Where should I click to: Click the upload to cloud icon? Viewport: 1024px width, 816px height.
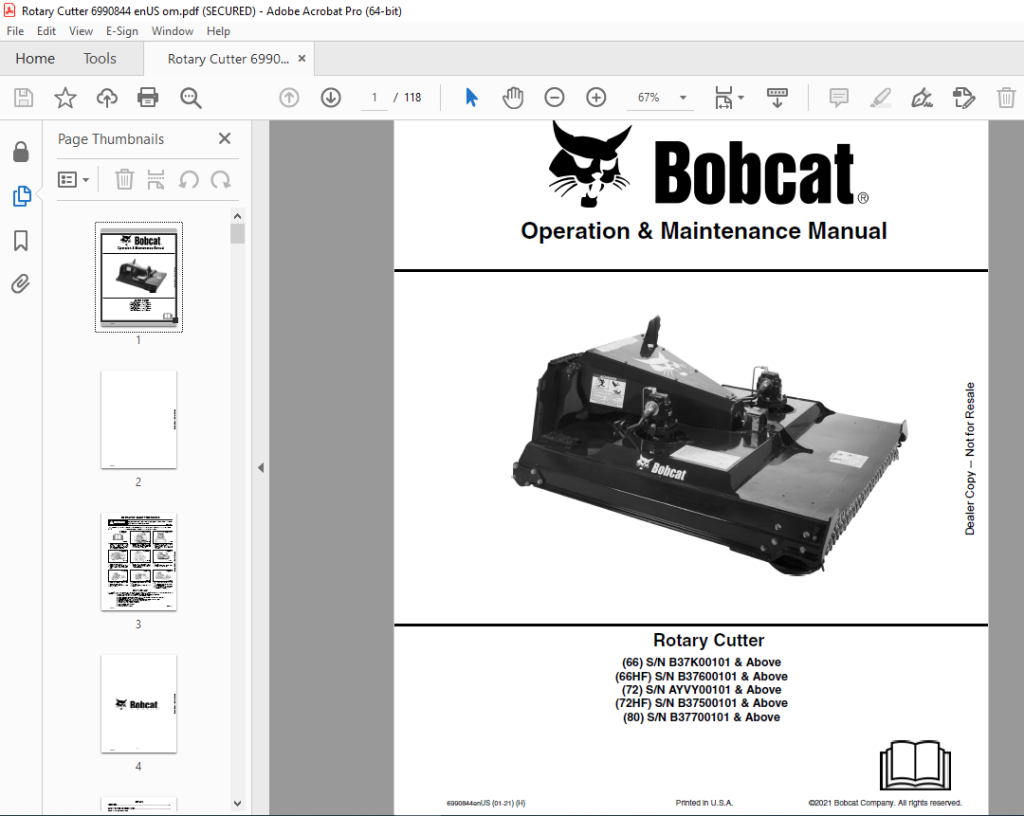[x=106, y=98]
